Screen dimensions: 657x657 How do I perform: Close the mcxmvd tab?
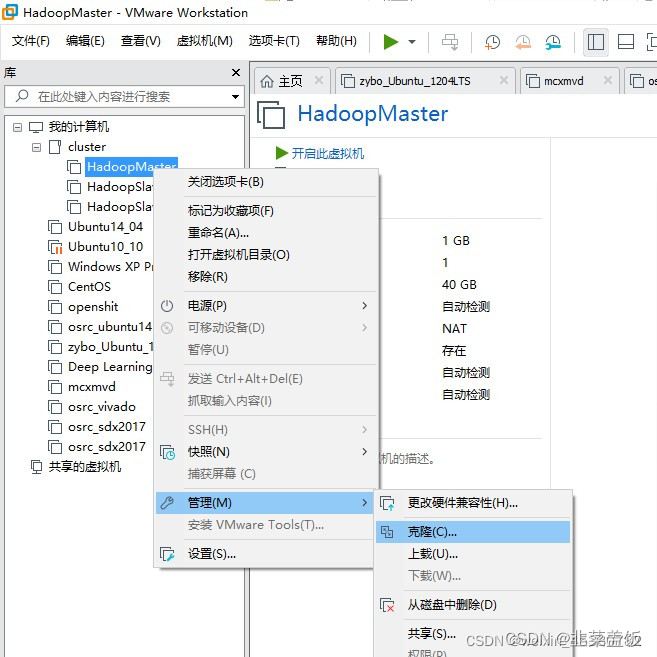608,80
